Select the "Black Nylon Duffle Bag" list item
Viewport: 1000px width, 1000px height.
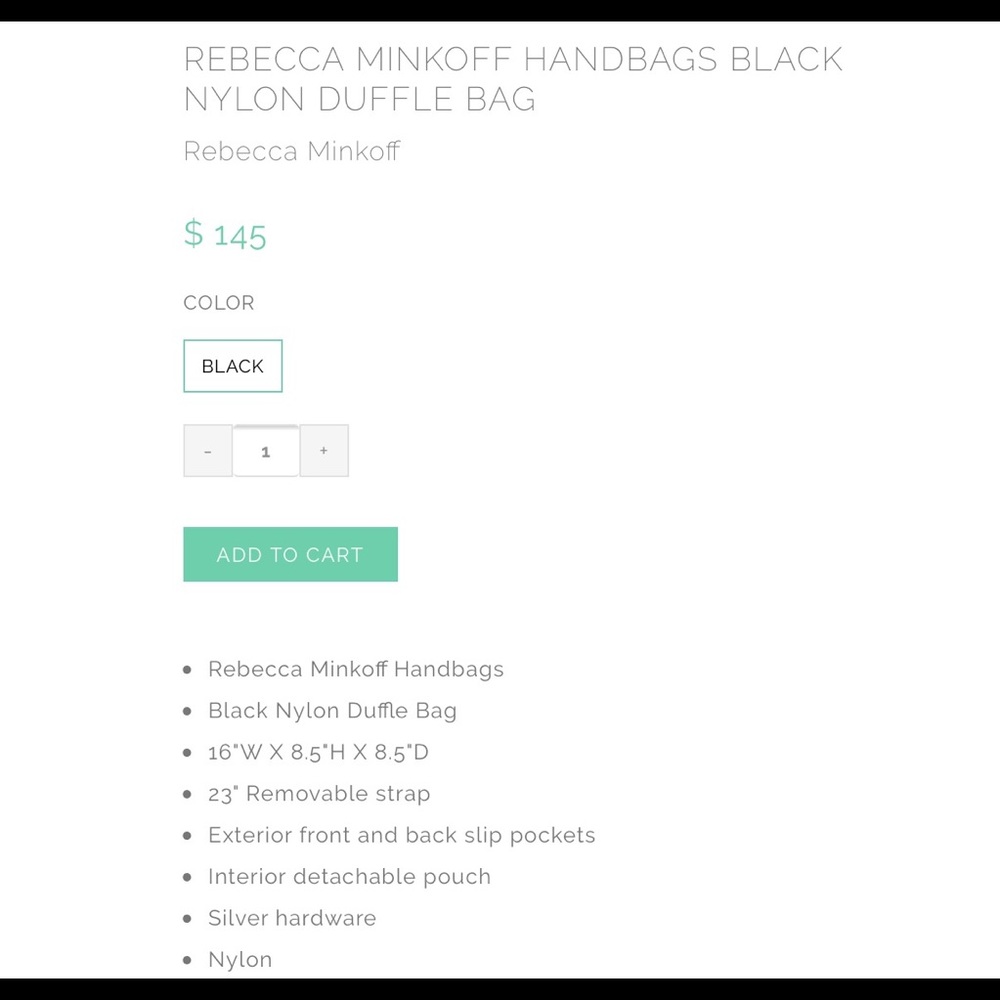coord(332,711)
